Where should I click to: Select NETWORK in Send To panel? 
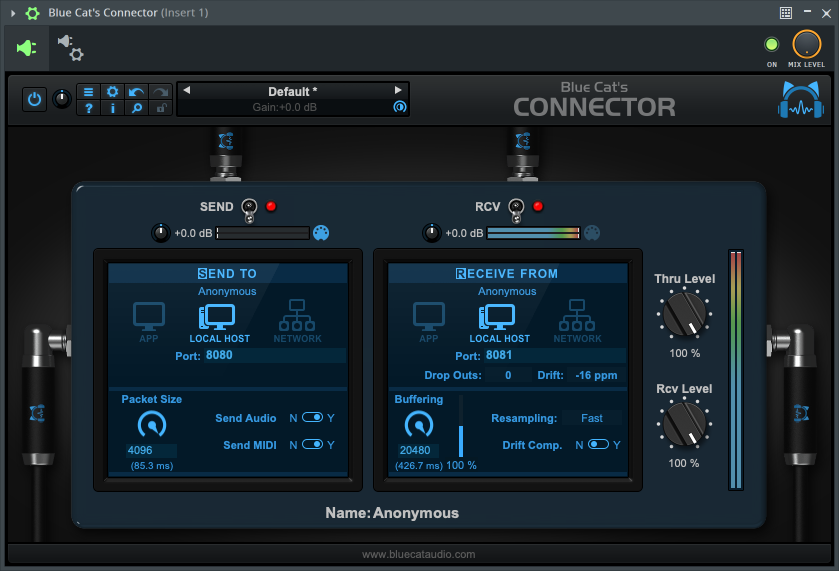pyautogui.click(x=298, y=321)
